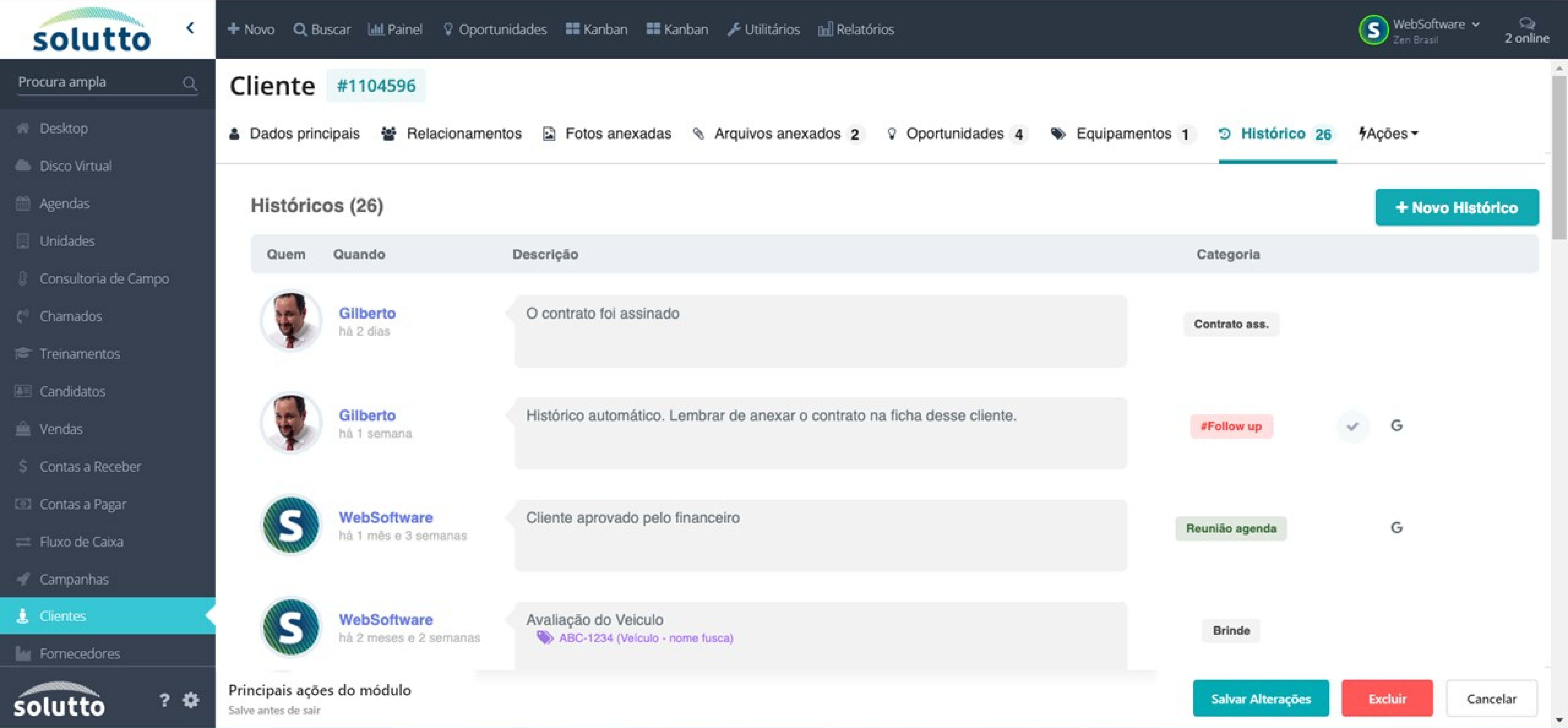The image size is (1568, 728).
Task: Open the 2 online chat indicator
Action: pos(1527,30)
